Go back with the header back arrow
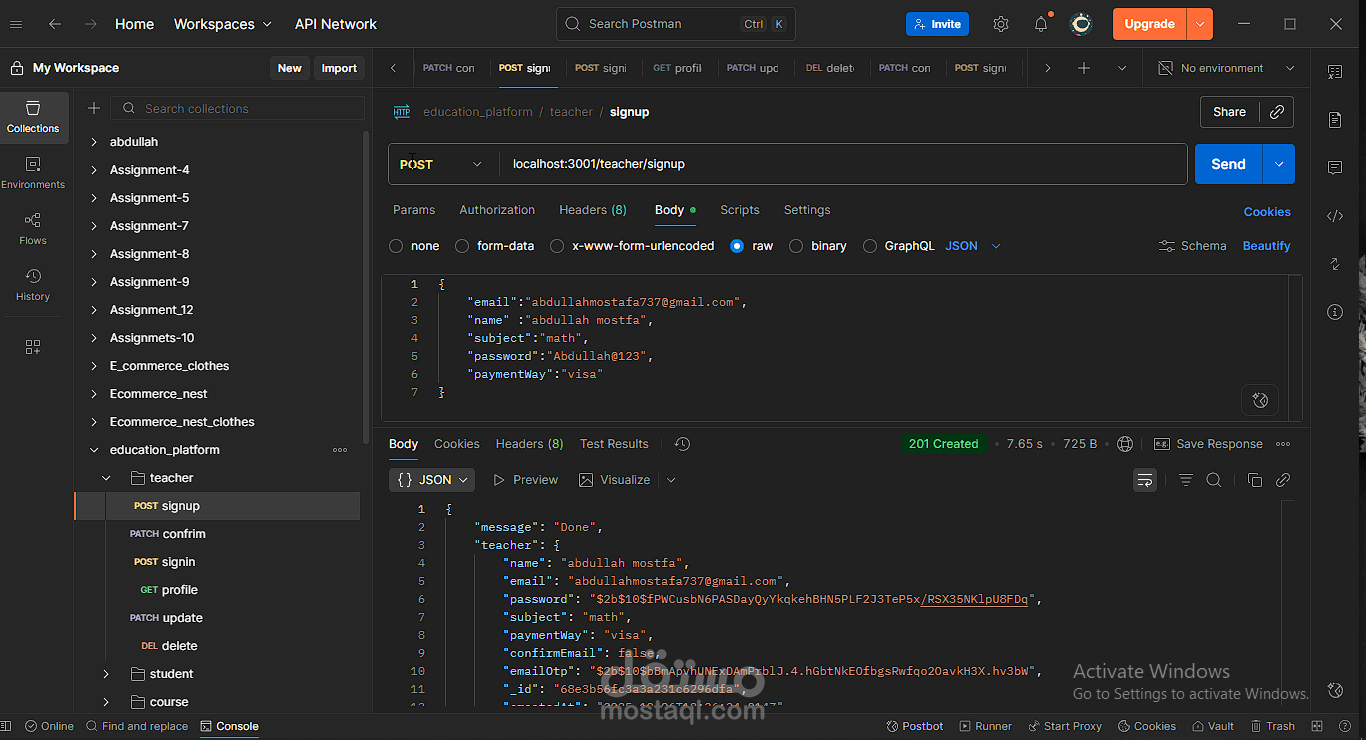Image resolution: width=1366 pixels, height=740 pixels. click(55, 24)
